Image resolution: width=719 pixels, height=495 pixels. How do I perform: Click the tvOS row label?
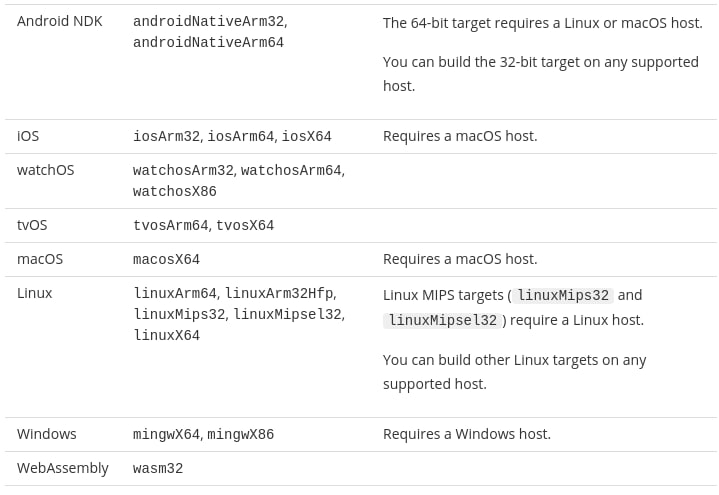(x=32, y=225)
